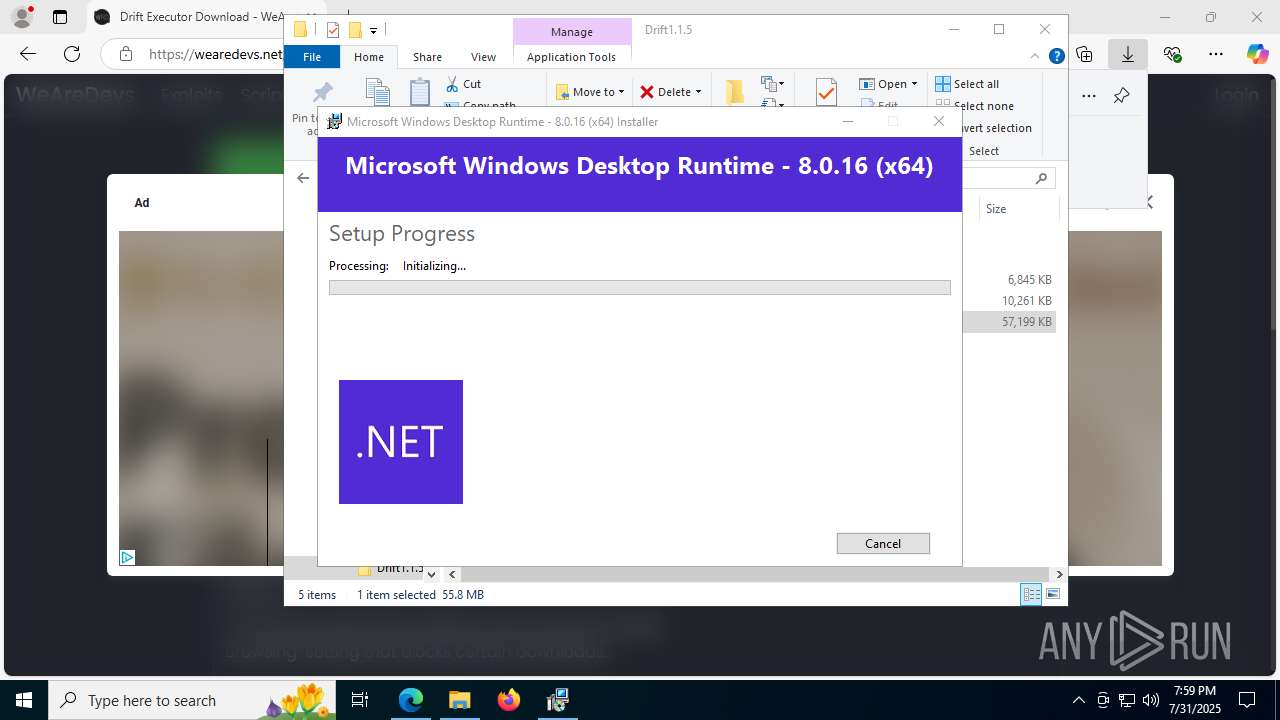The width and height of the screenshot is (1280, 720).
Task: Expand the Delete dropdown arrow
Action: point(698,92)
